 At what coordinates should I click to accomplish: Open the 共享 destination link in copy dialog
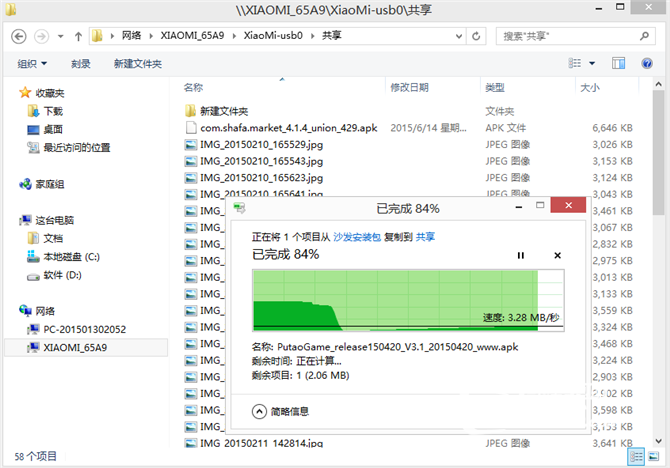[425, 237]
